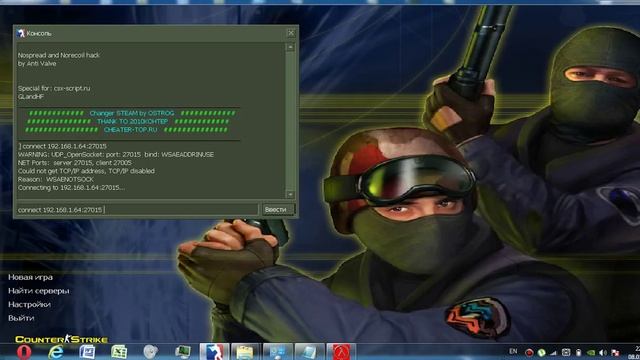
Task: Click the 'Special for: csx-script.ru' line
Action: [x=54, y=88]
